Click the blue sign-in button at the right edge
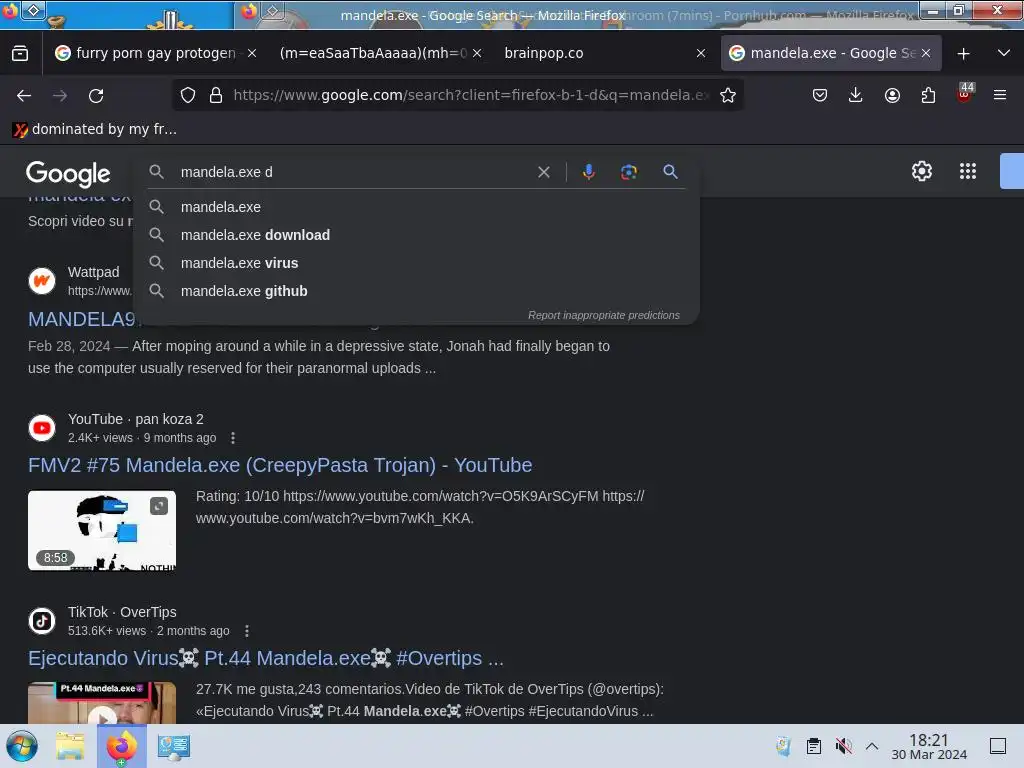The width and height of the screenshot is (1024, 768). [1012, 171]
